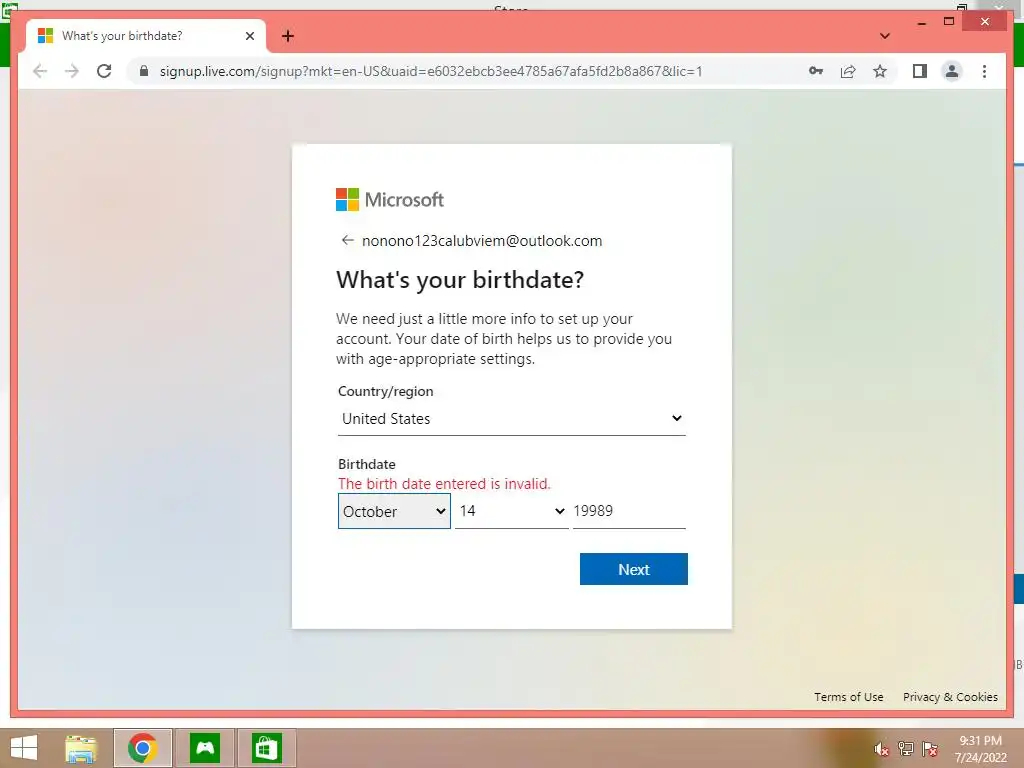The image size is (1024, 768).
Task: Open the tab search chevron
Action: 885,36
